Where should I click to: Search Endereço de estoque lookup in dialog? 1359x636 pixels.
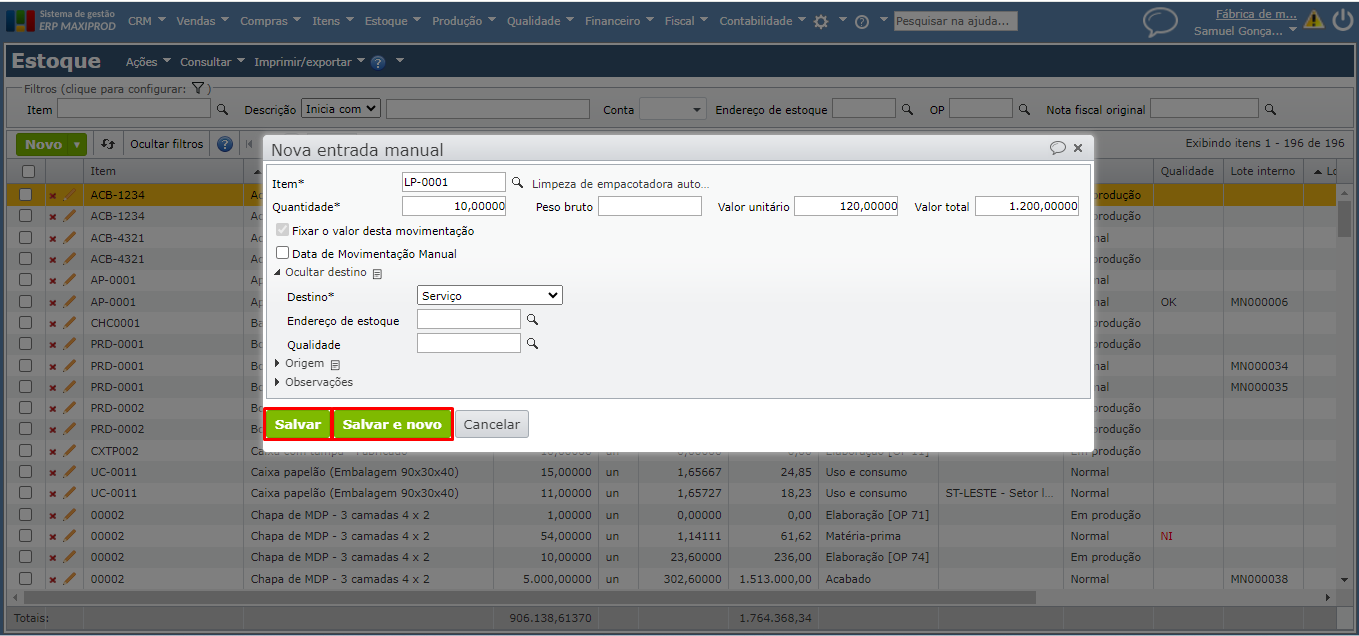533,320
